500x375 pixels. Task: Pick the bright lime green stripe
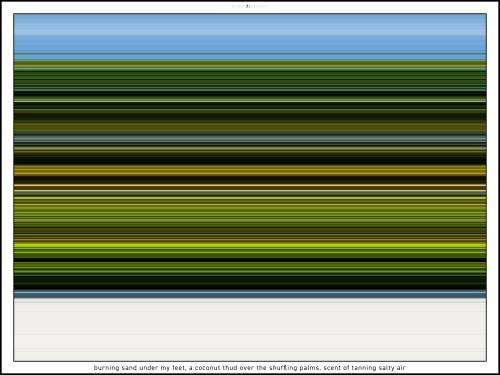pyautogui.click(x=250, y=245)
